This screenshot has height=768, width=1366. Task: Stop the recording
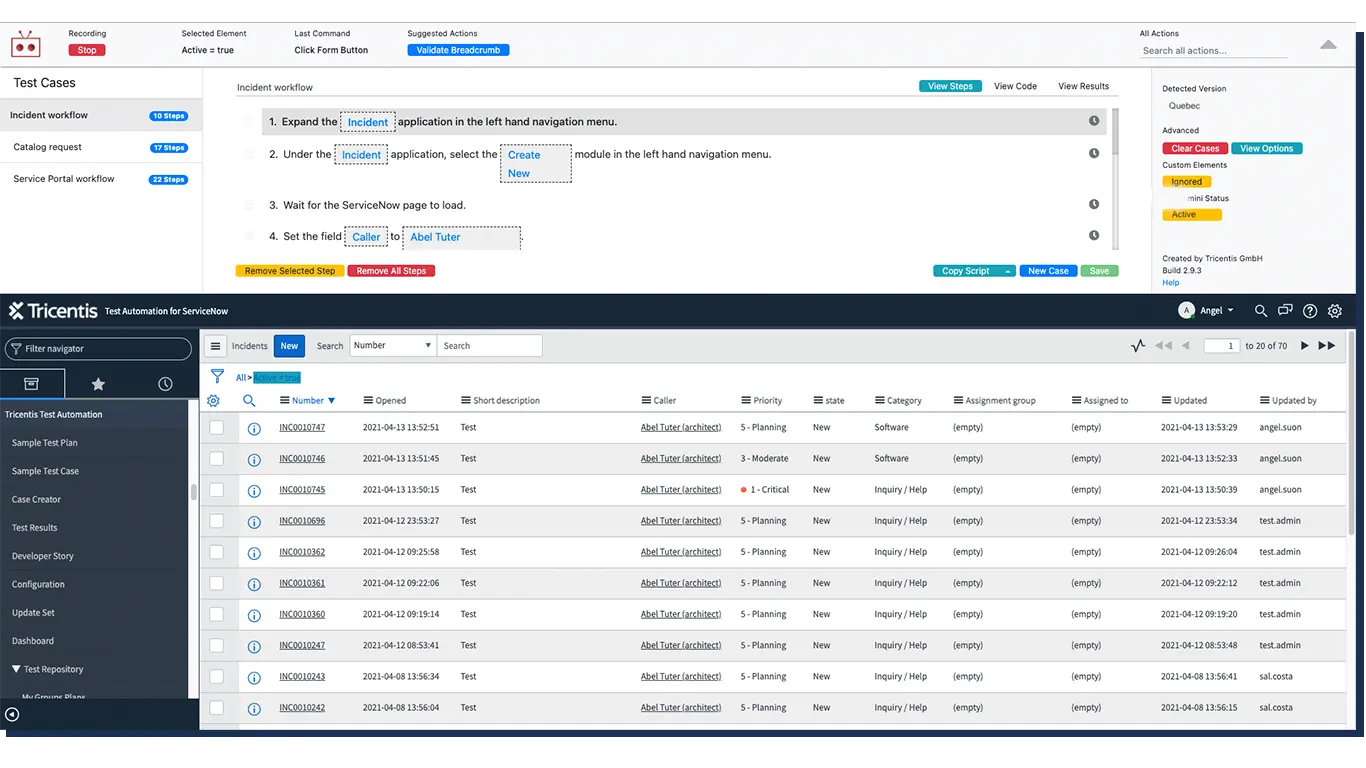click(x=87, y=50)
